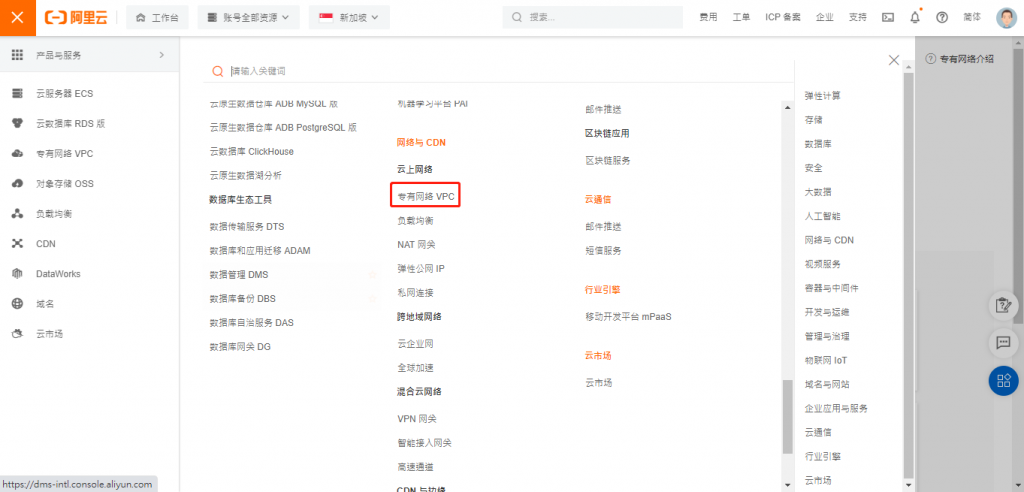Open 智能接入网关 product
Image resolution: width=1024 pixels, height=492 pixels.
point(424,443)
